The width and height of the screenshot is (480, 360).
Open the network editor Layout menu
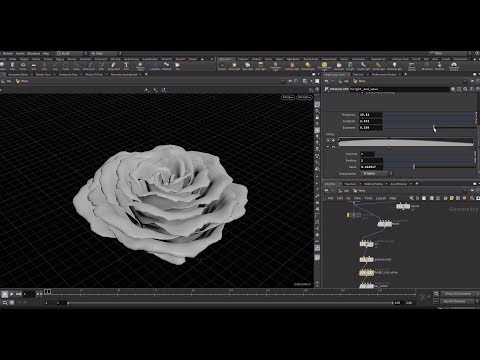(381, 198)
